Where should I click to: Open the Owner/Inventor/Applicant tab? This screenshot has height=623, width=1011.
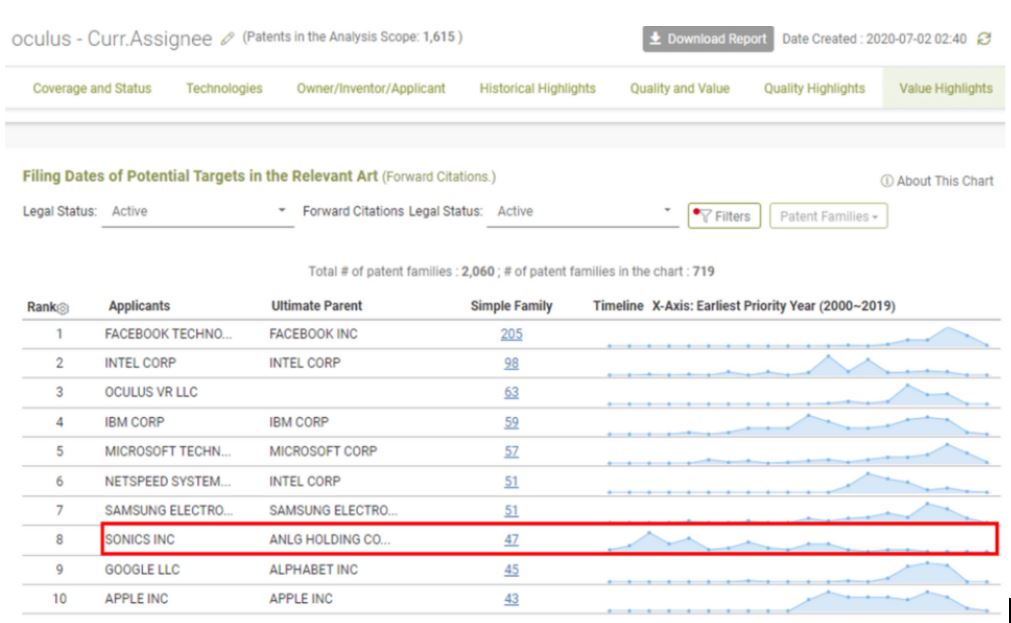(x=371, y=88)
